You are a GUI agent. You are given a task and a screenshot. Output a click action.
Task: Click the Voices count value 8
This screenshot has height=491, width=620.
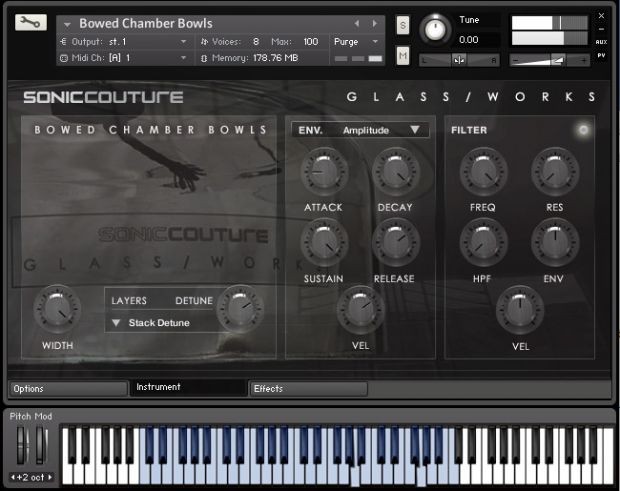coord(256,42)
